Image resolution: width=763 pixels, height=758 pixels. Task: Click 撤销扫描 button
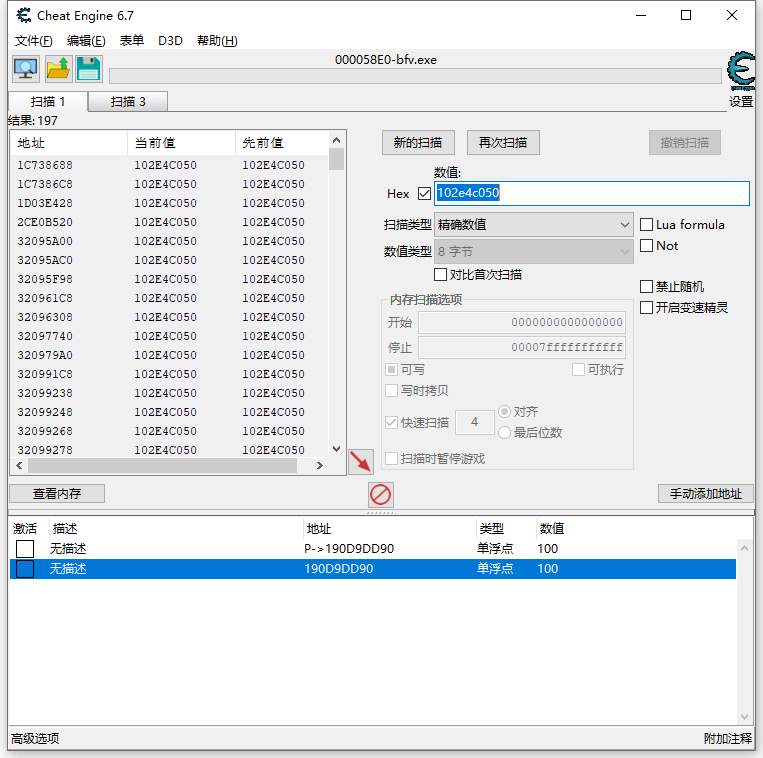[x=685, y=143]
